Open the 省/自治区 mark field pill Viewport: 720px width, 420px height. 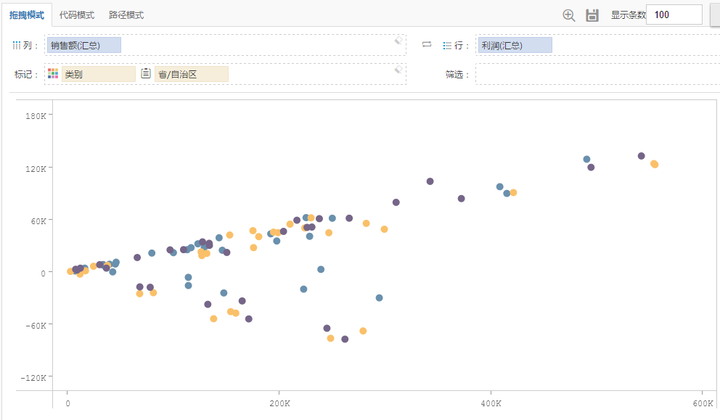coord(190,74)
